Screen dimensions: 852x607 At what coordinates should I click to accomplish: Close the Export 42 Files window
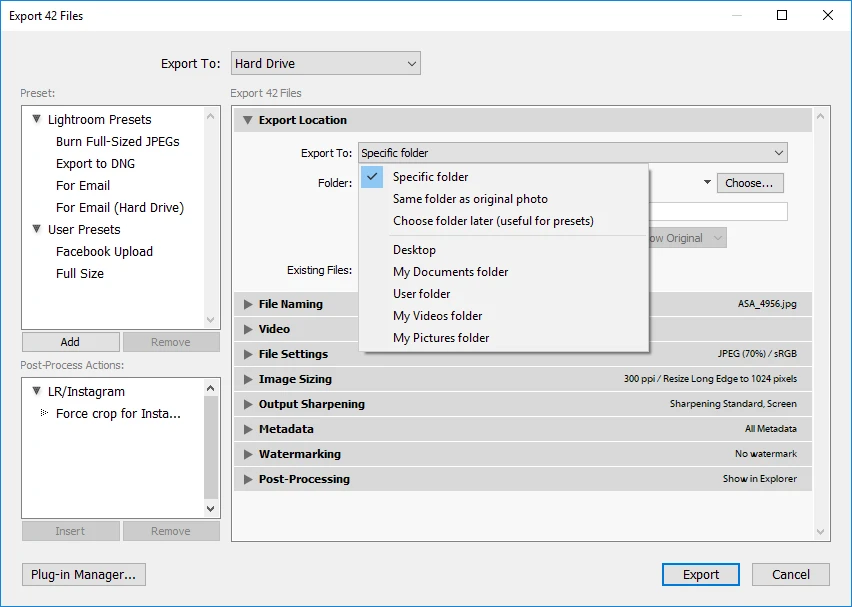(828, 15)
